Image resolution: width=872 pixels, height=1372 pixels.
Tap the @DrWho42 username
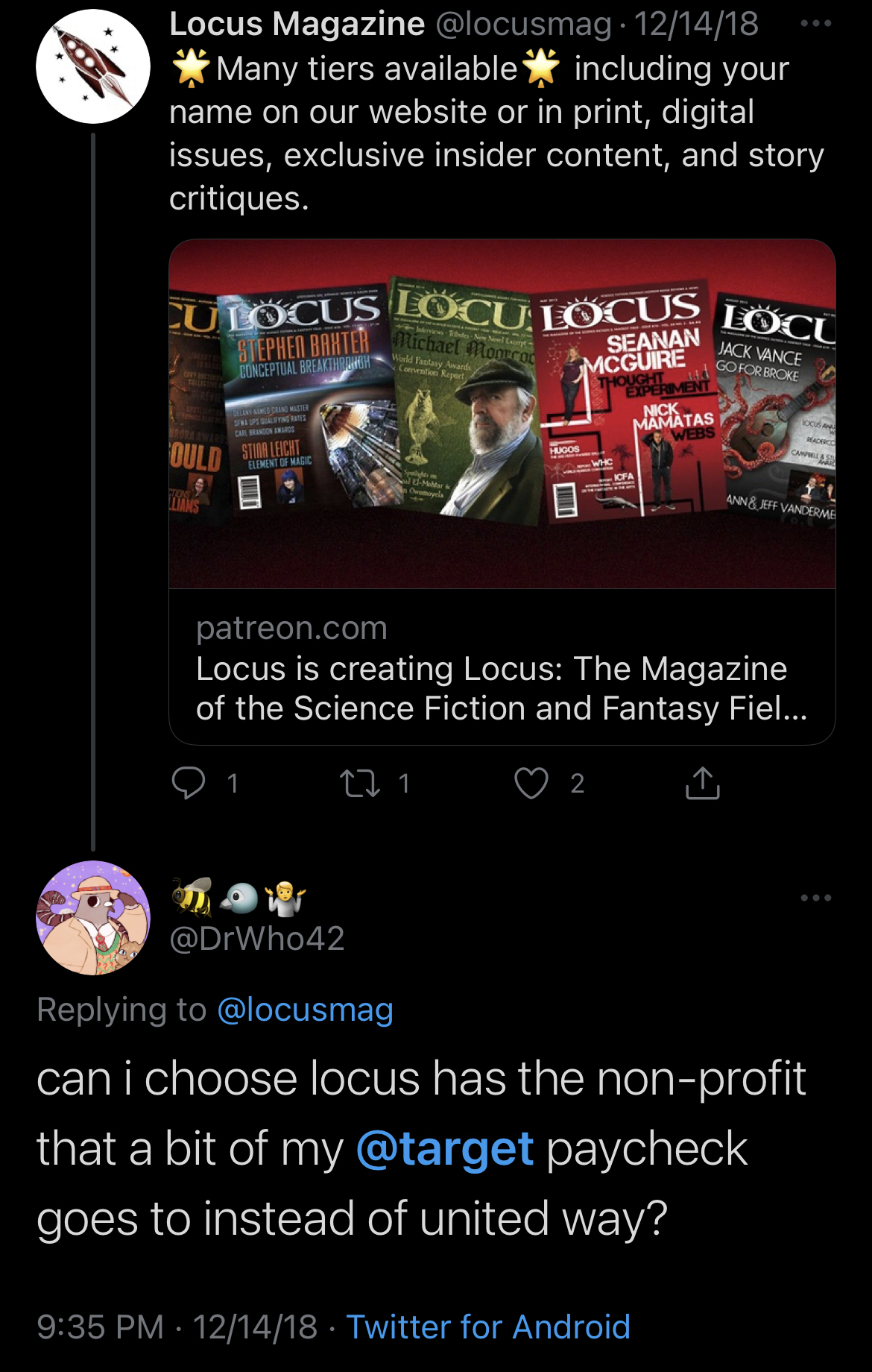click(x=257, y=939)
